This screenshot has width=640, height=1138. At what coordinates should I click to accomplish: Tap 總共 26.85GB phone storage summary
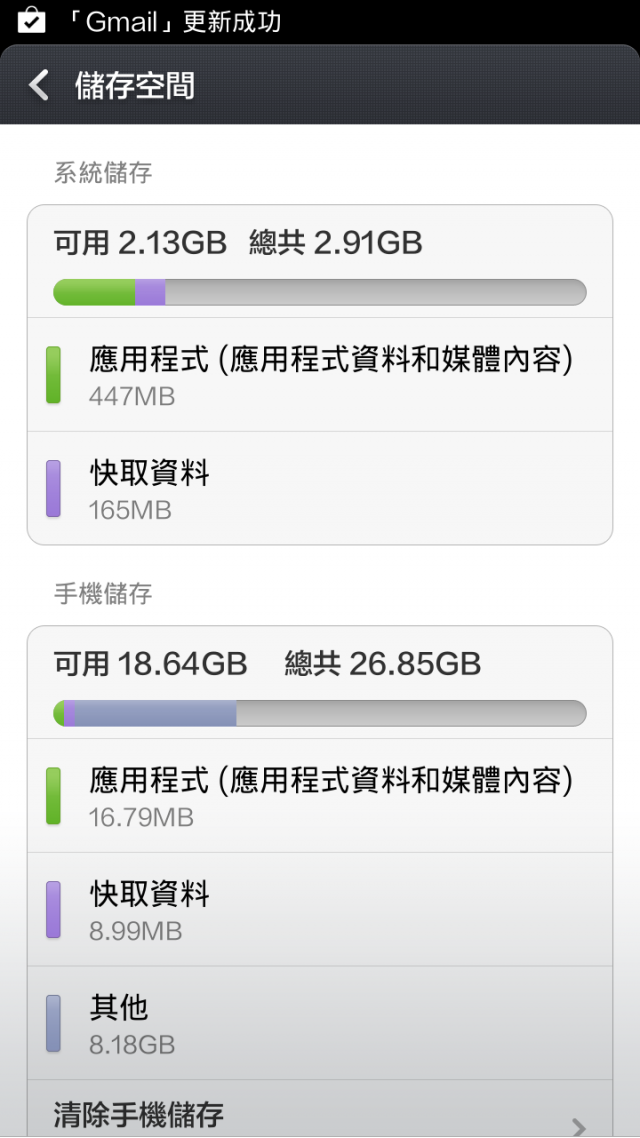click(x=383, y=663)
